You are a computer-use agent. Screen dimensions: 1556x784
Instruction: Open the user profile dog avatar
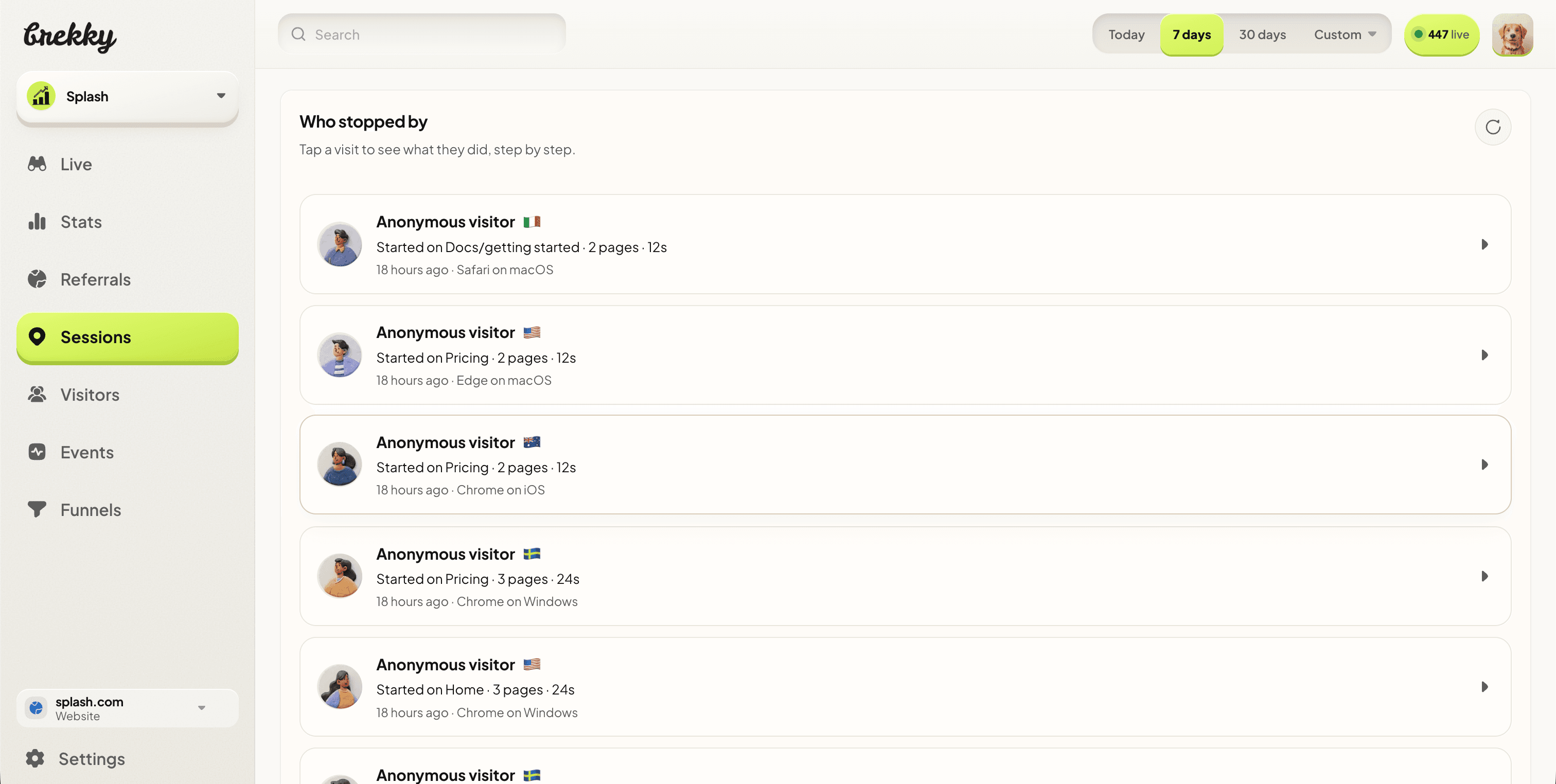1512,34
